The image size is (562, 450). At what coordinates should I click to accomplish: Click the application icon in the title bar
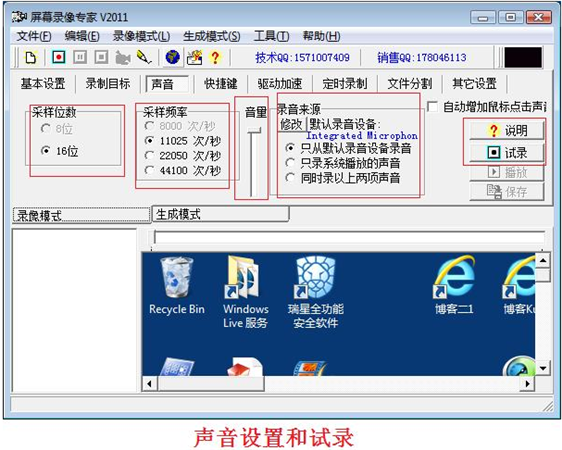(x=19, y=17)
